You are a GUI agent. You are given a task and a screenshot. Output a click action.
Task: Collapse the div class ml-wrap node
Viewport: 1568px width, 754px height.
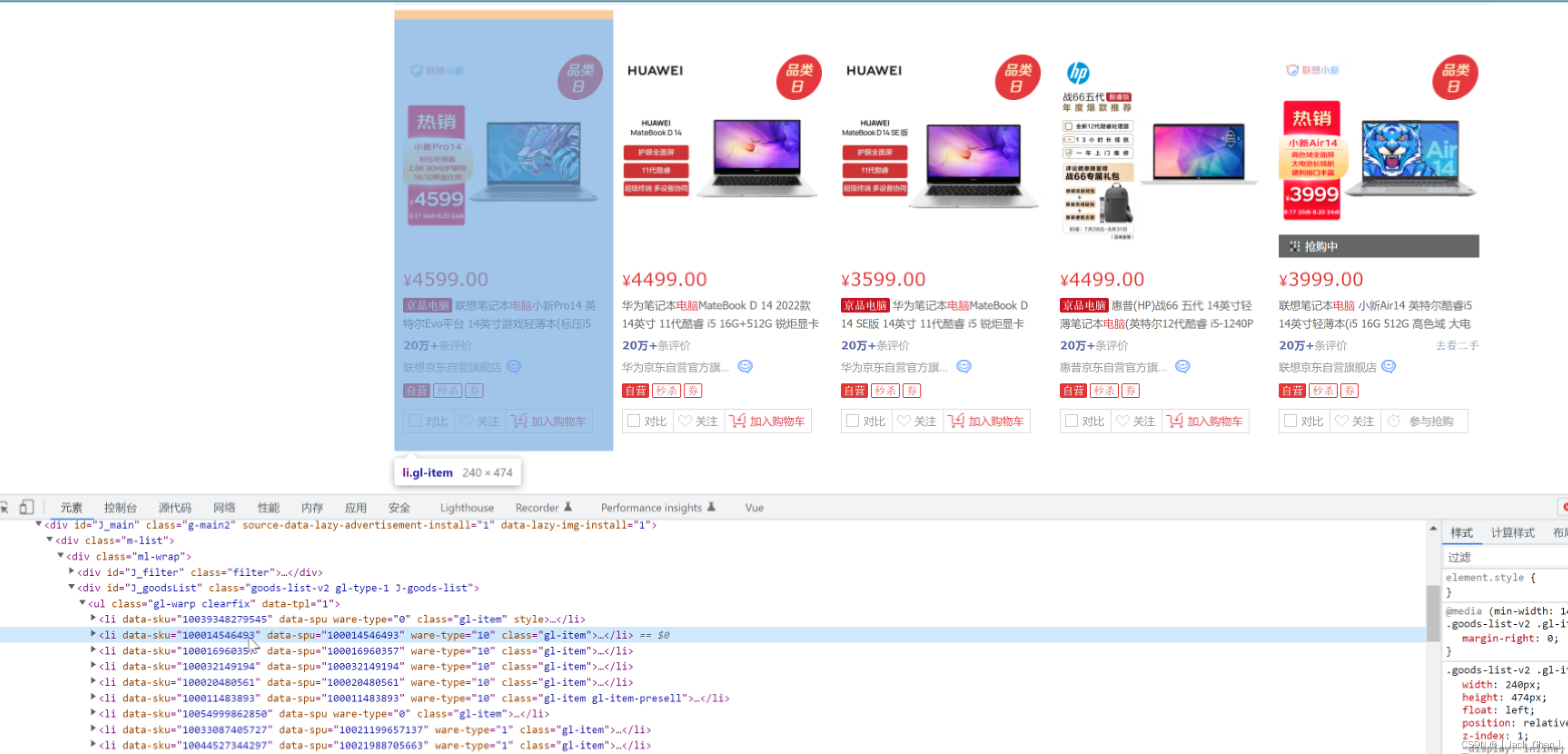(60, 555)
